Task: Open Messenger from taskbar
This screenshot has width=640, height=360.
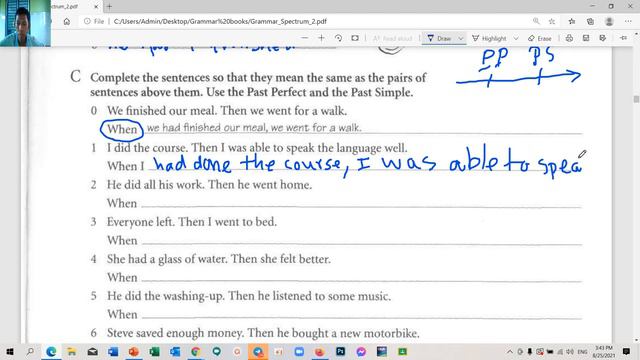Action: [x=361, y=351]
